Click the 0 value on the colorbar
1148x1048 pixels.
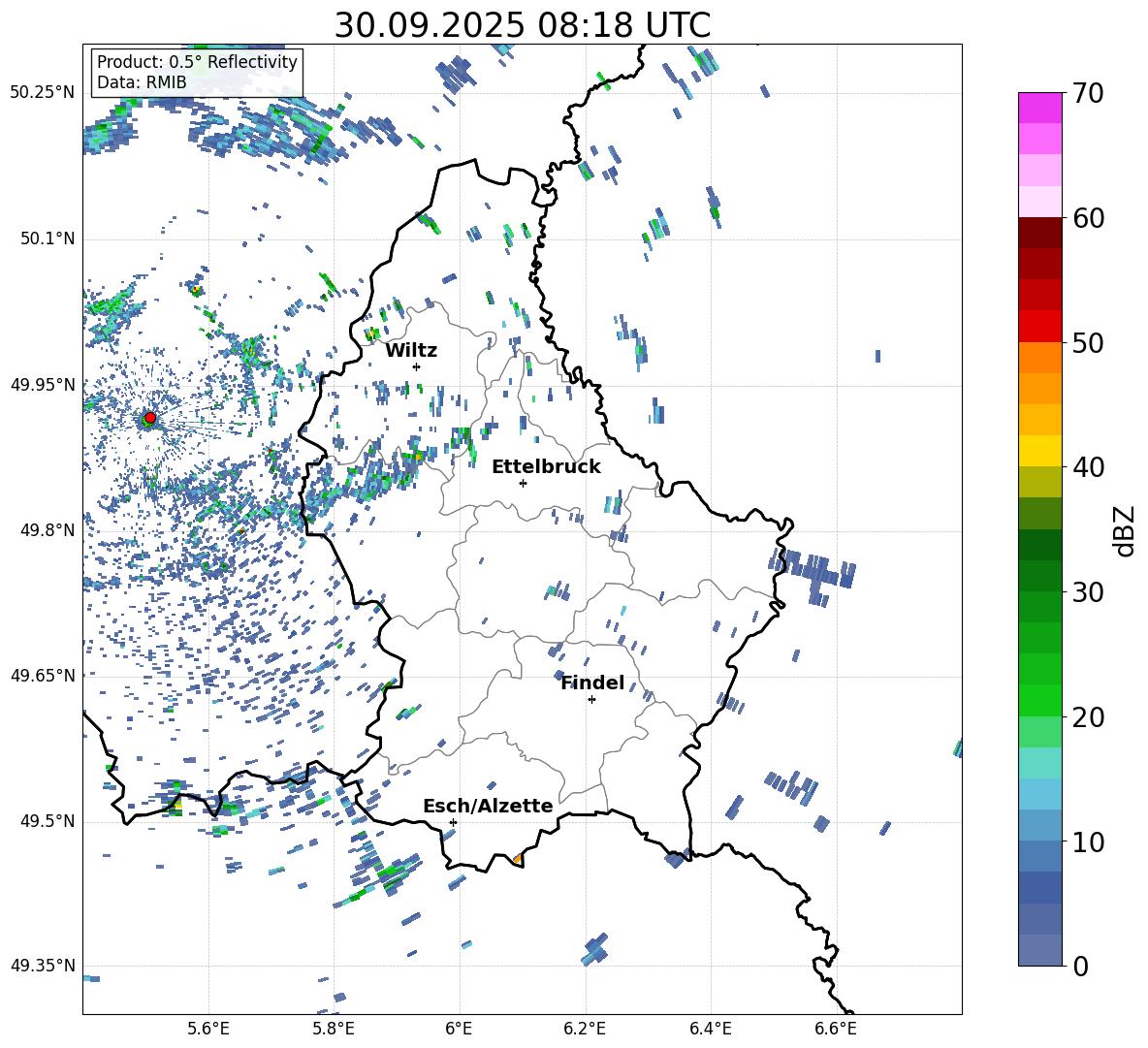(x=1080, y=966)
